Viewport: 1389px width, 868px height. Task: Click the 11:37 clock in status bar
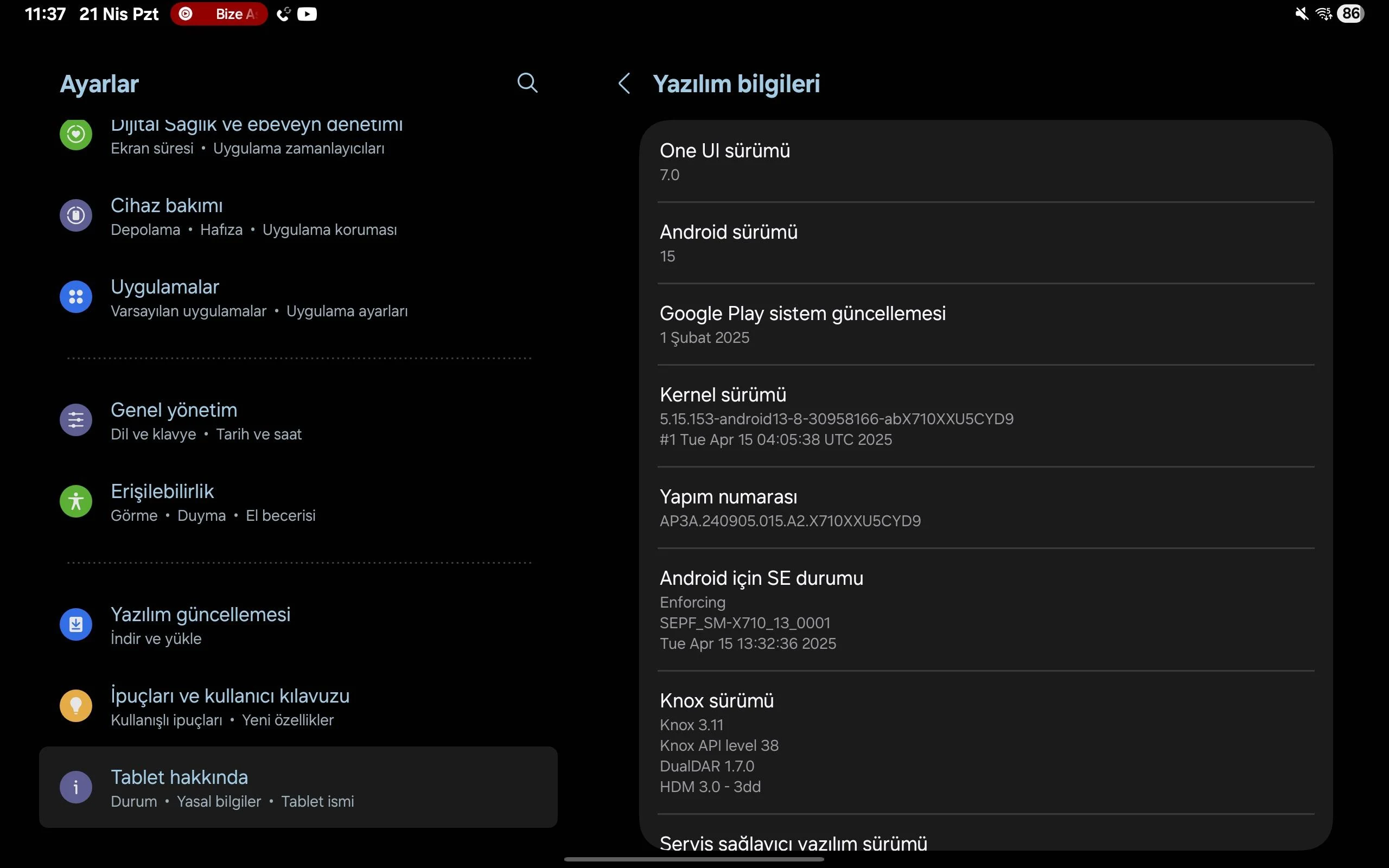coord(46,14)
